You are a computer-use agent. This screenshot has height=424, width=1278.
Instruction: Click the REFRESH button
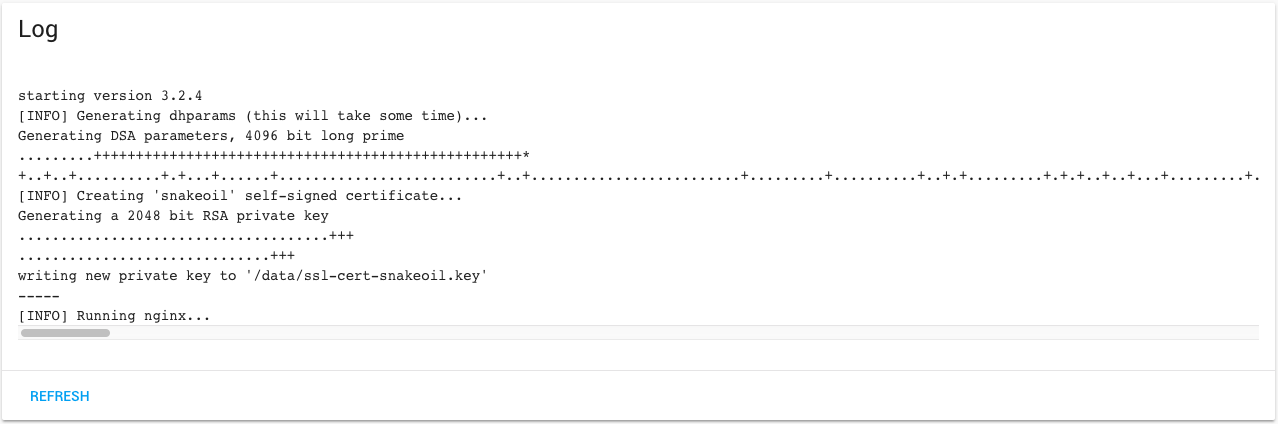(x=60, y=397)
